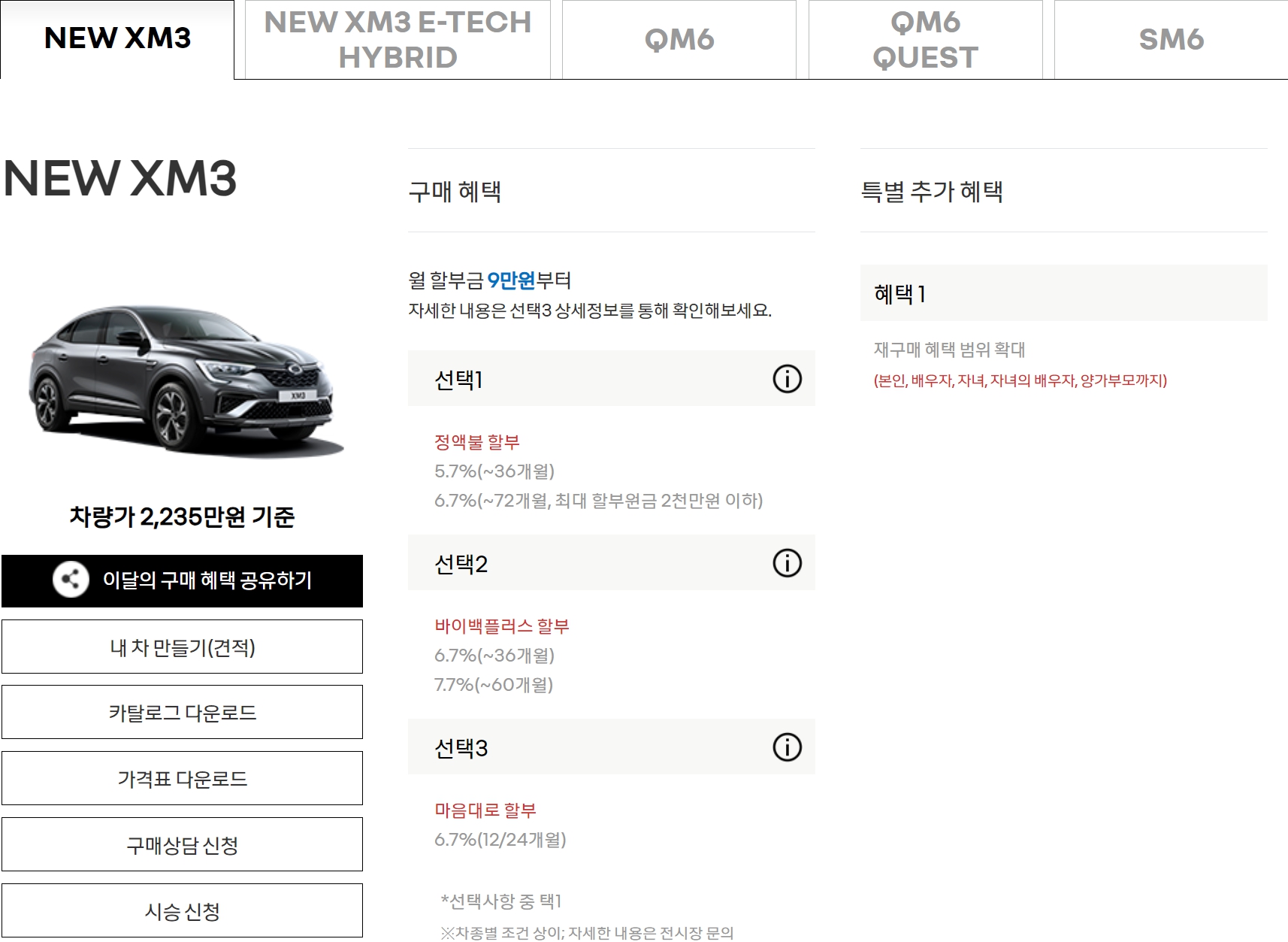
Task: Expand the 선택3 header row
Action: coord(611,747)
